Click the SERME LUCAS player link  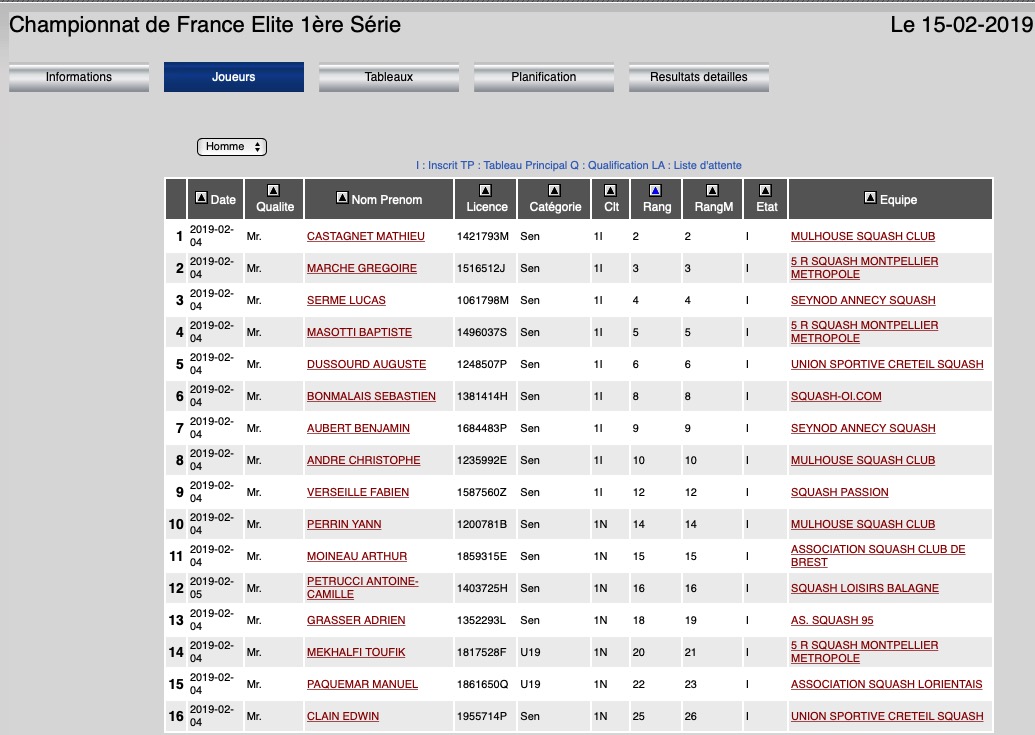(346, 300)
